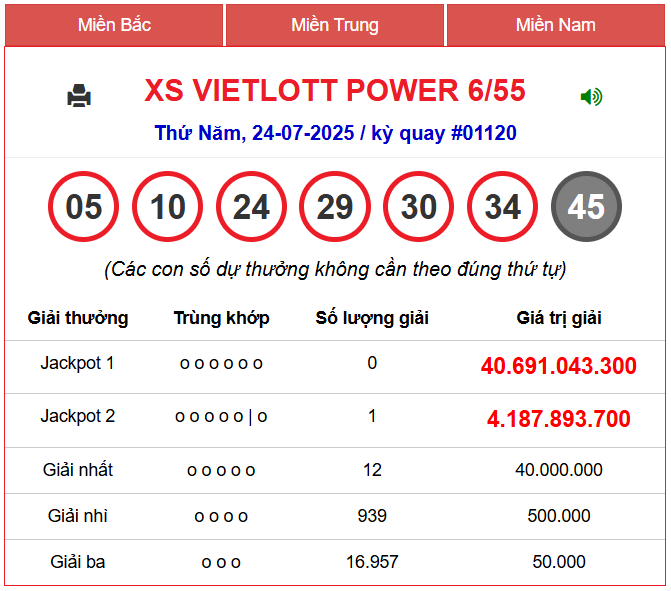Click the Số lượng giải column header

[372, 318]
